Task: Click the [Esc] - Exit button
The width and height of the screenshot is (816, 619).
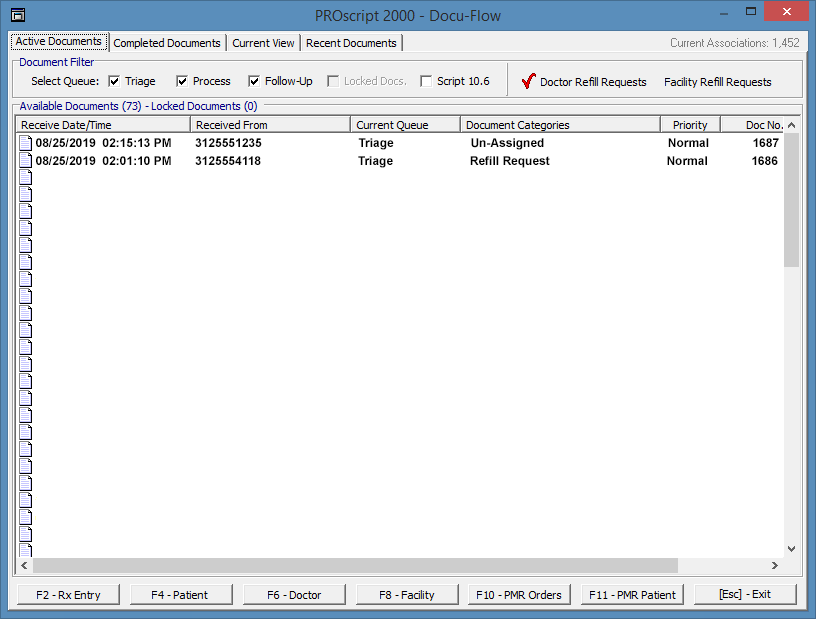Action: pos(745,595)
